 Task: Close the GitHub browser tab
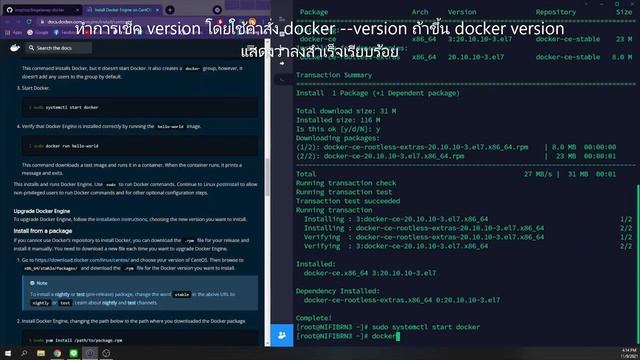pos(77,10)
